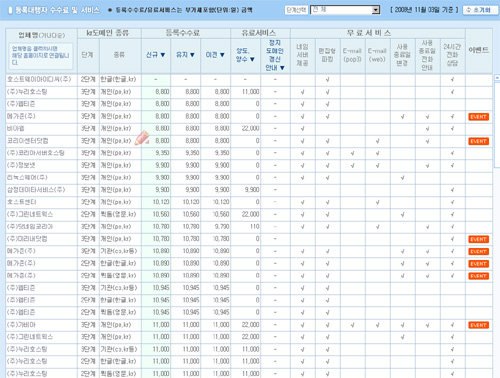Open (주)누리호스팅 link in 기관(co.kr등) row

(27, 349)
